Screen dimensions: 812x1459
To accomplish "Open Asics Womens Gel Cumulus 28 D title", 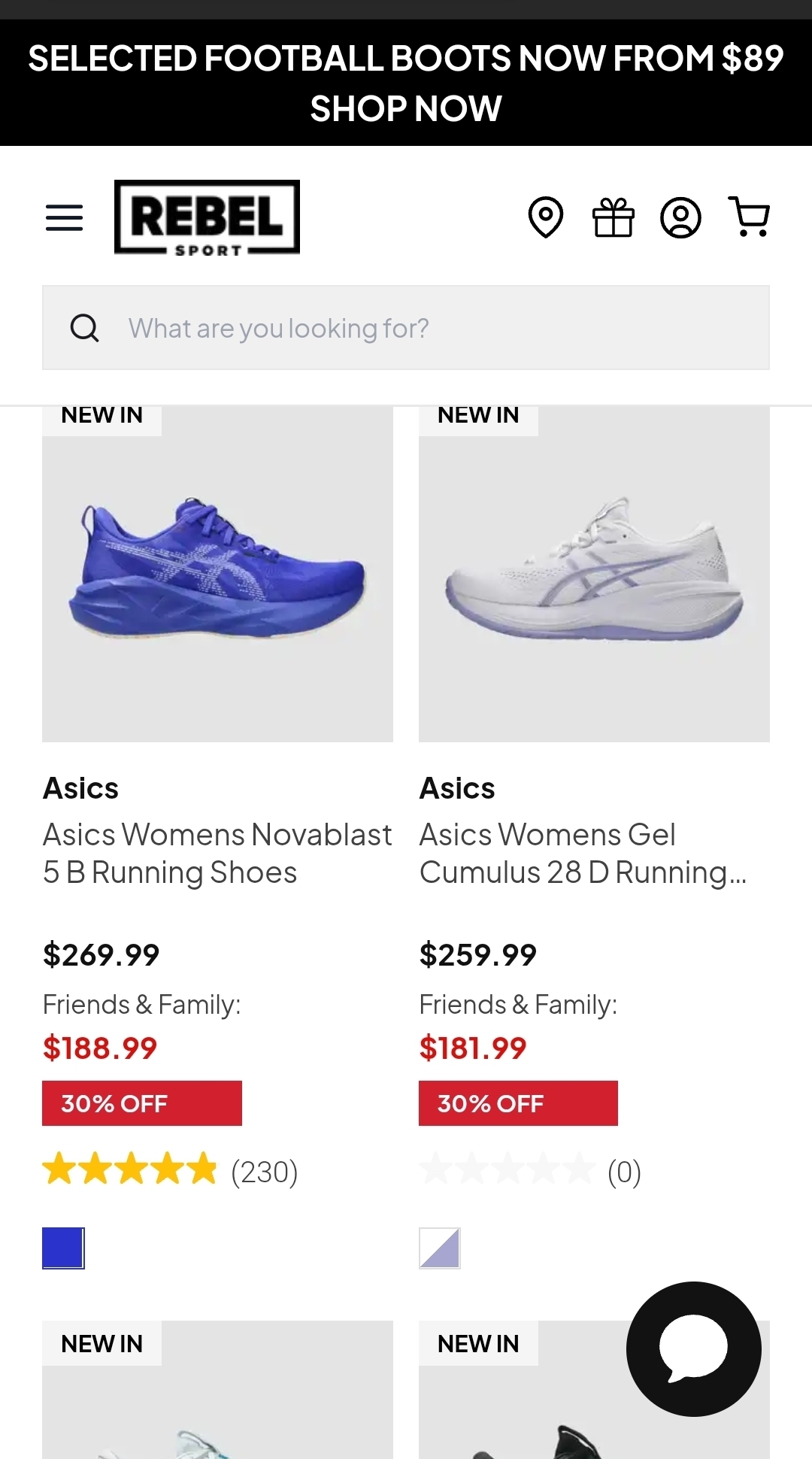I will coord(583,854).
